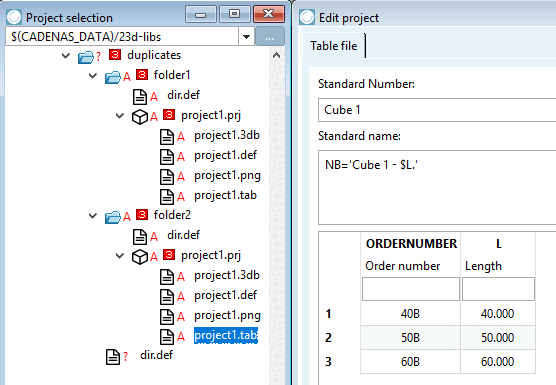Click the document icon of folder1's project1.3db

pos(167,137)
